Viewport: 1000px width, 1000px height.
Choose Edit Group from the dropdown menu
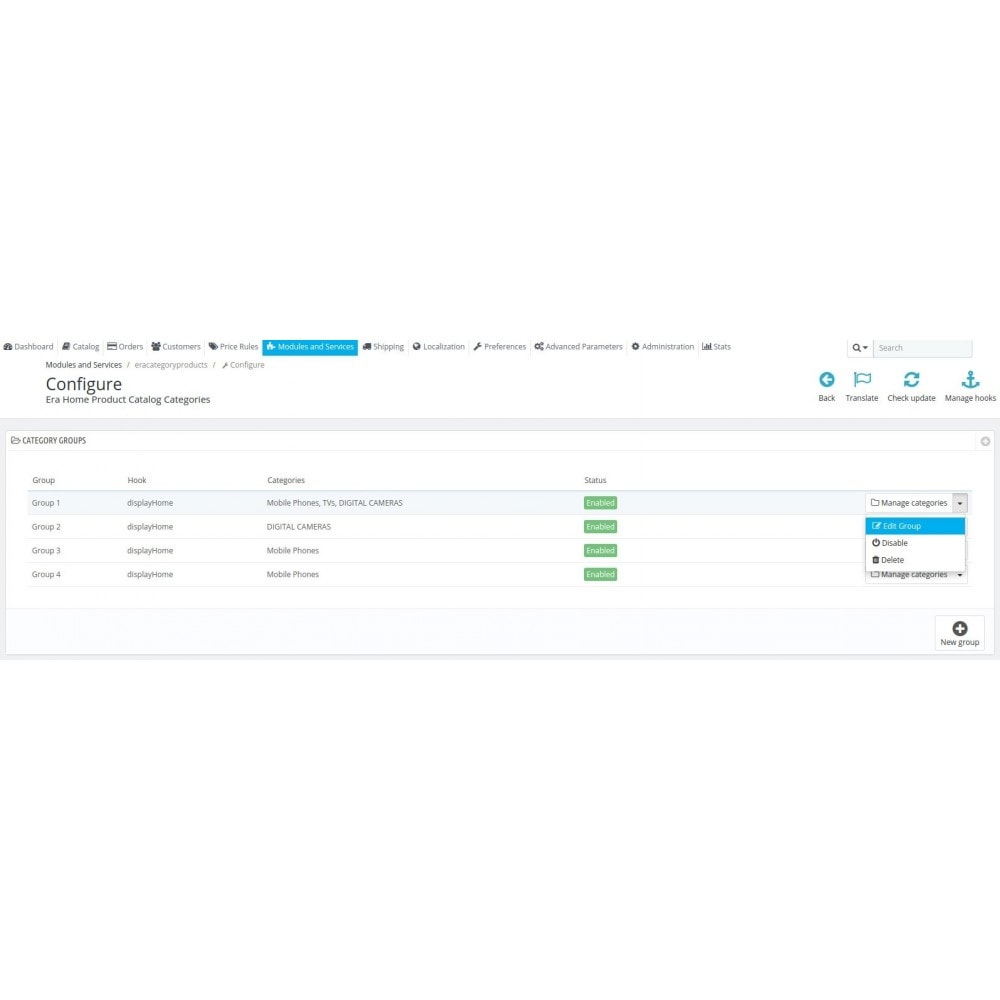point(915,526)
